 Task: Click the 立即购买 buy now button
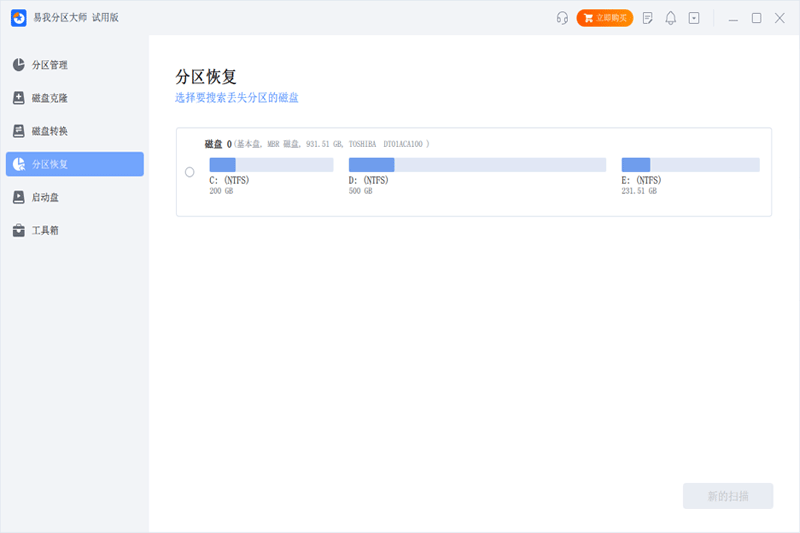(605, 18)
